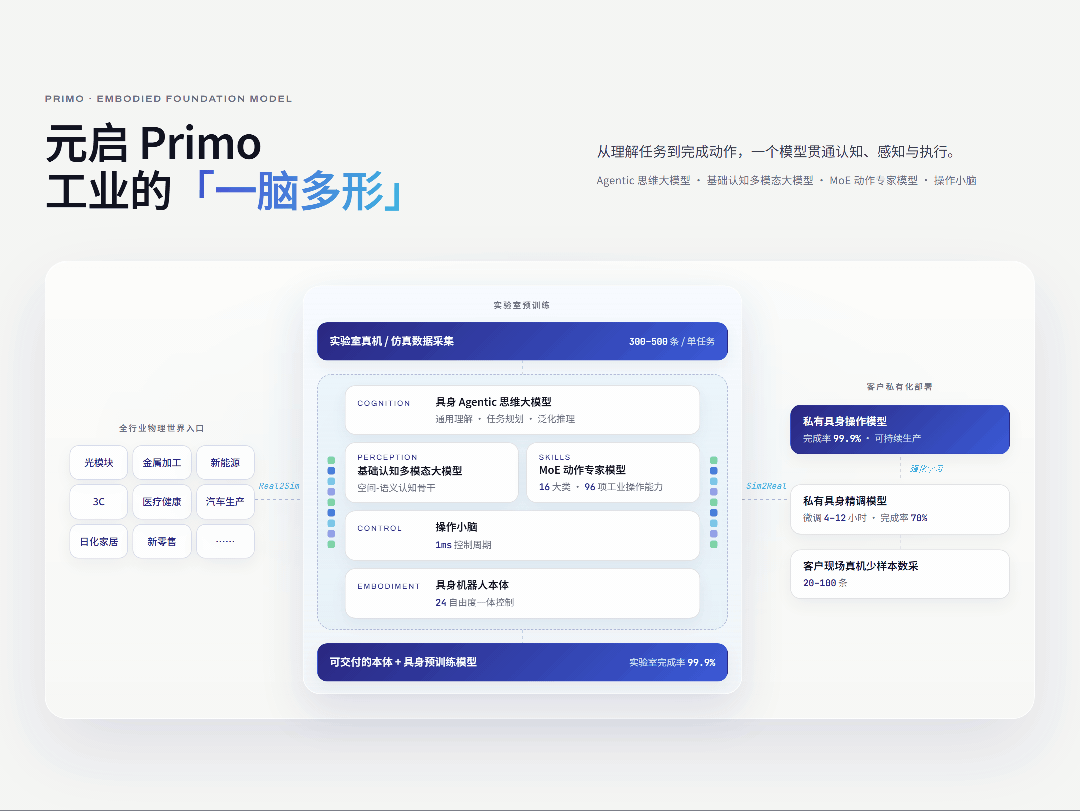Click the 300-500 条 / 单任务 text
Screen dimensions: 1080x811
pos(672,341)
